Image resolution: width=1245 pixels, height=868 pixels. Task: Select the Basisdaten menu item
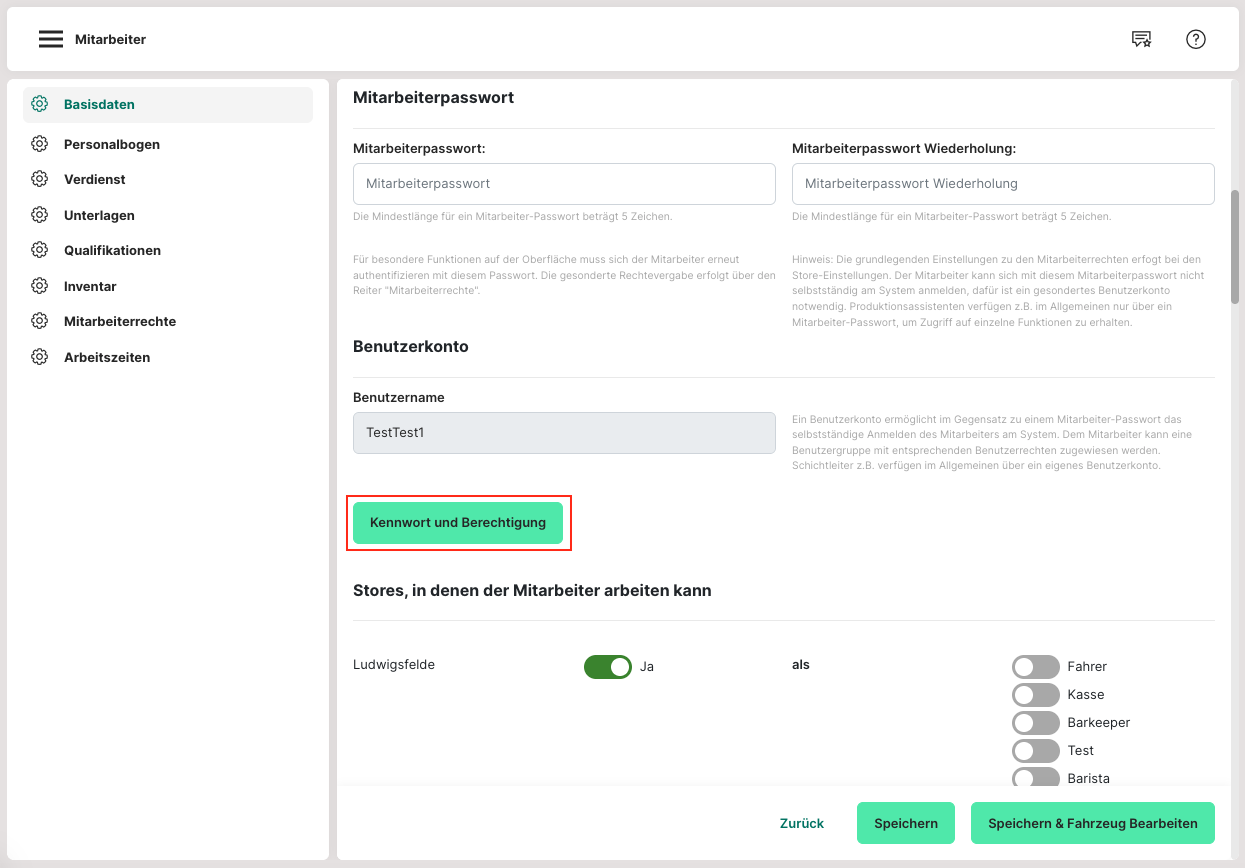coord(99,104)
